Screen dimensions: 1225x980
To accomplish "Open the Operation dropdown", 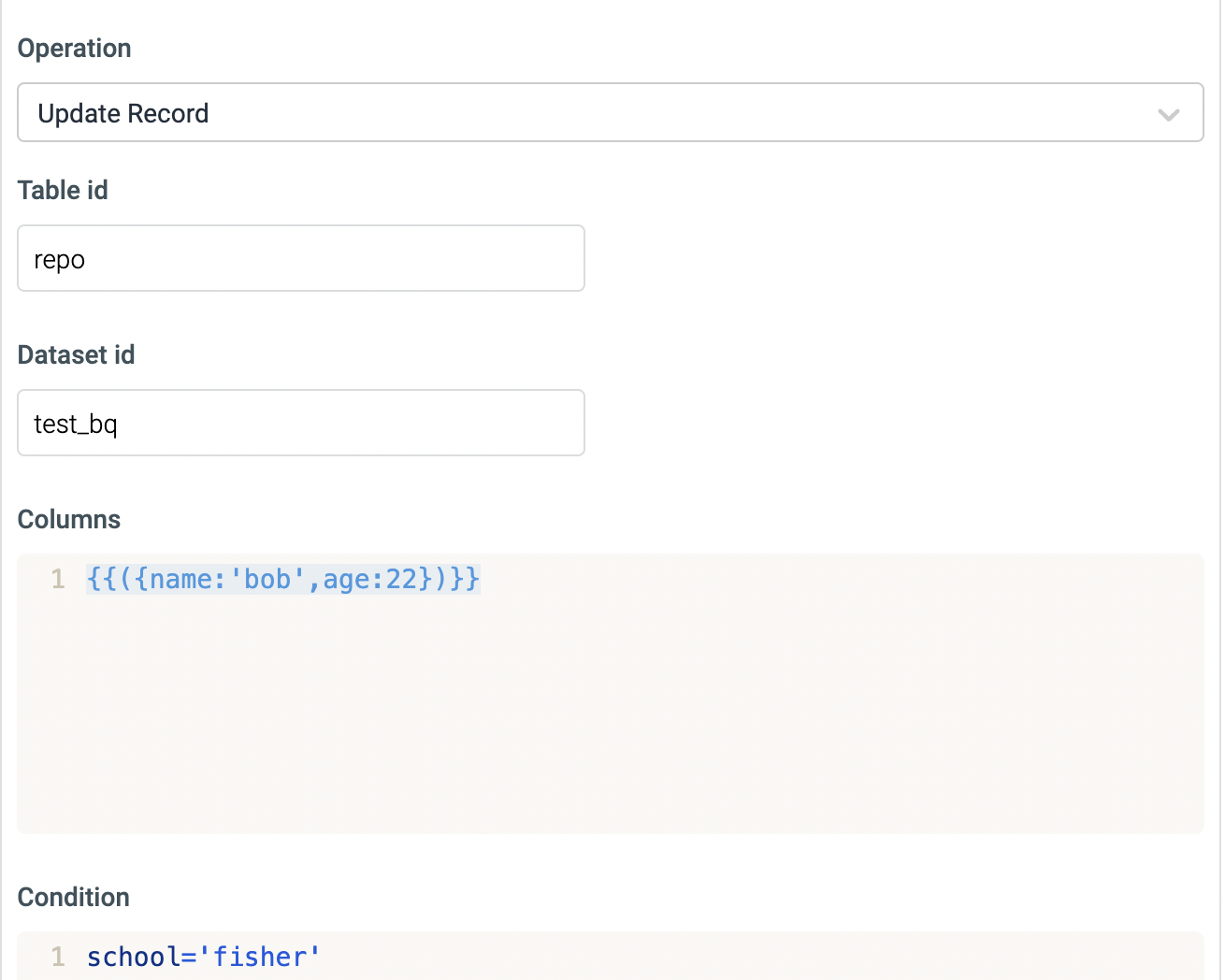I will [x=610, y=113].
